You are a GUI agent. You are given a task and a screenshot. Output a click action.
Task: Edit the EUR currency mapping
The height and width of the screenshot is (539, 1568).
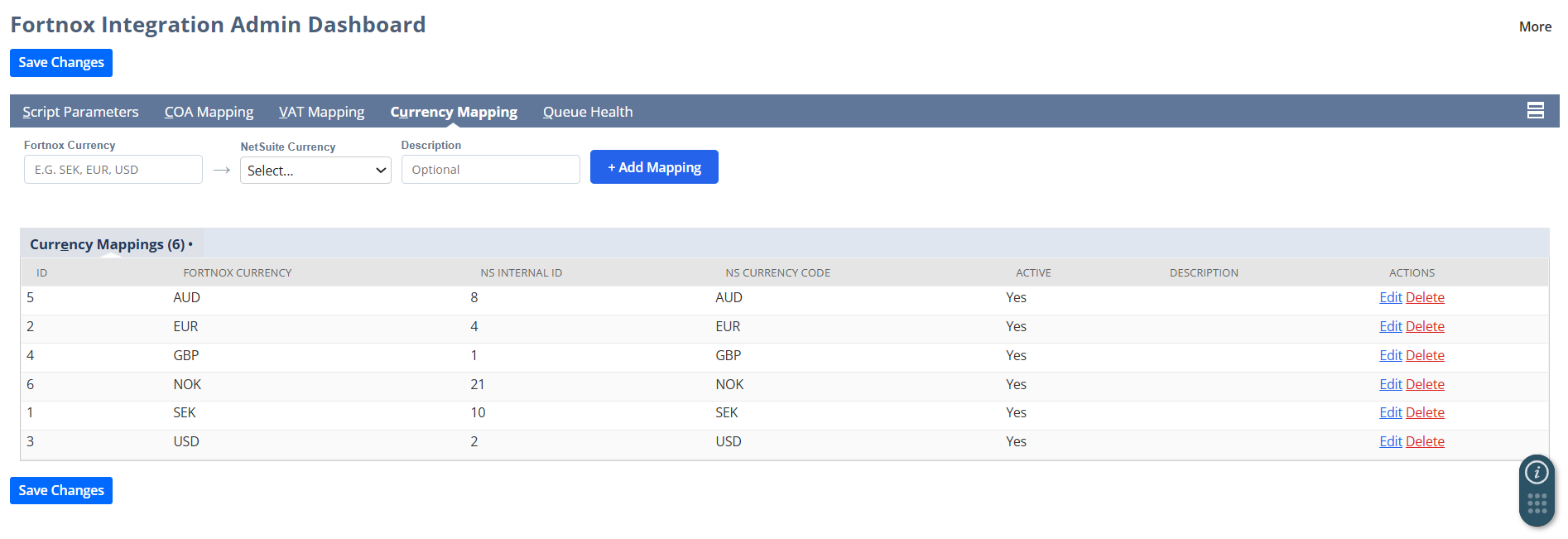[x=1390, y=326]
